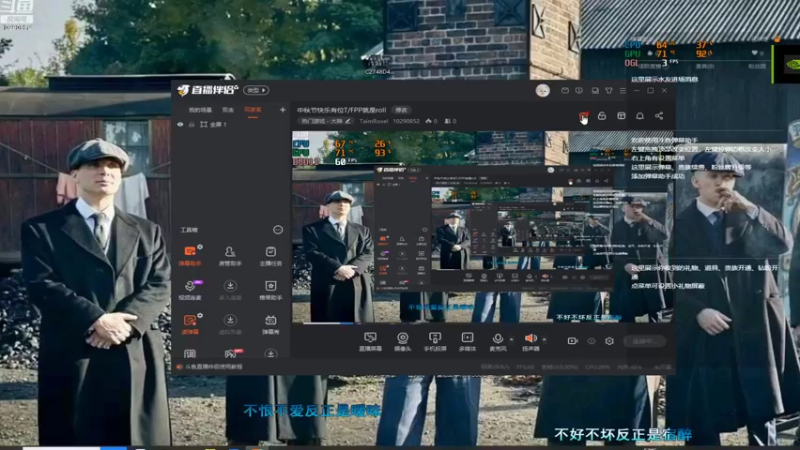The width and height of the screenshot is (800, 450).
Task: Add 直播屏幕 screen capture source
Action: 370,341
